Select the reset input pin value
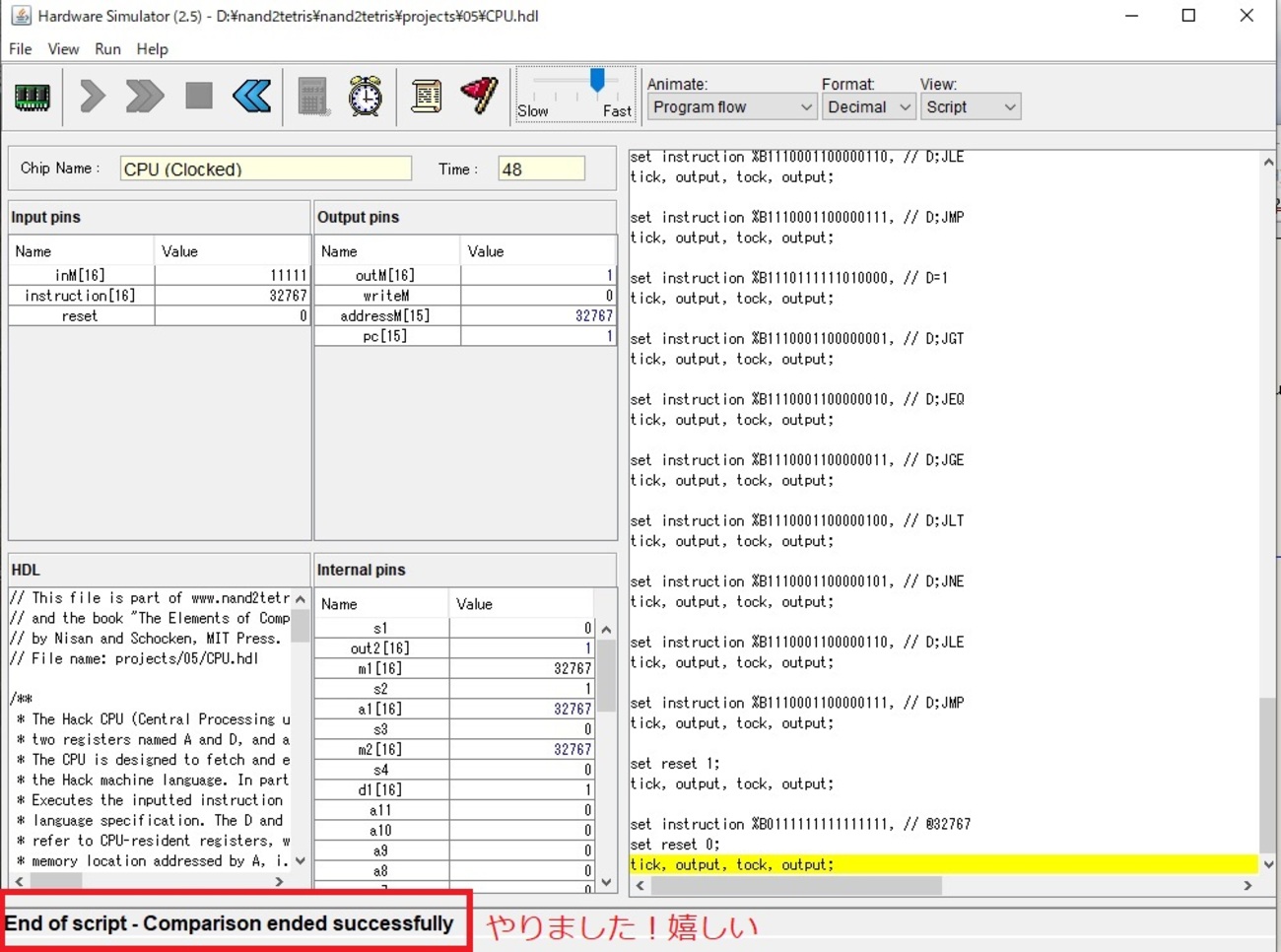1281x952 pixels. coord(232,315)
